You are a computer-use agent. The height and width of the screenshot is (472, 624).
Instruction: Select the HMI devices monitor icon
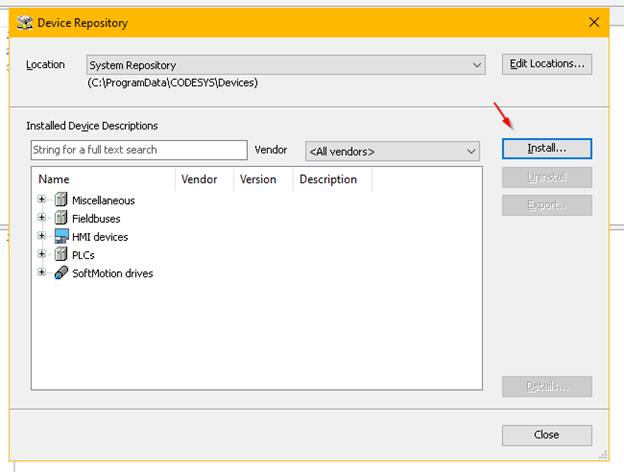click(x=62, y=236)
